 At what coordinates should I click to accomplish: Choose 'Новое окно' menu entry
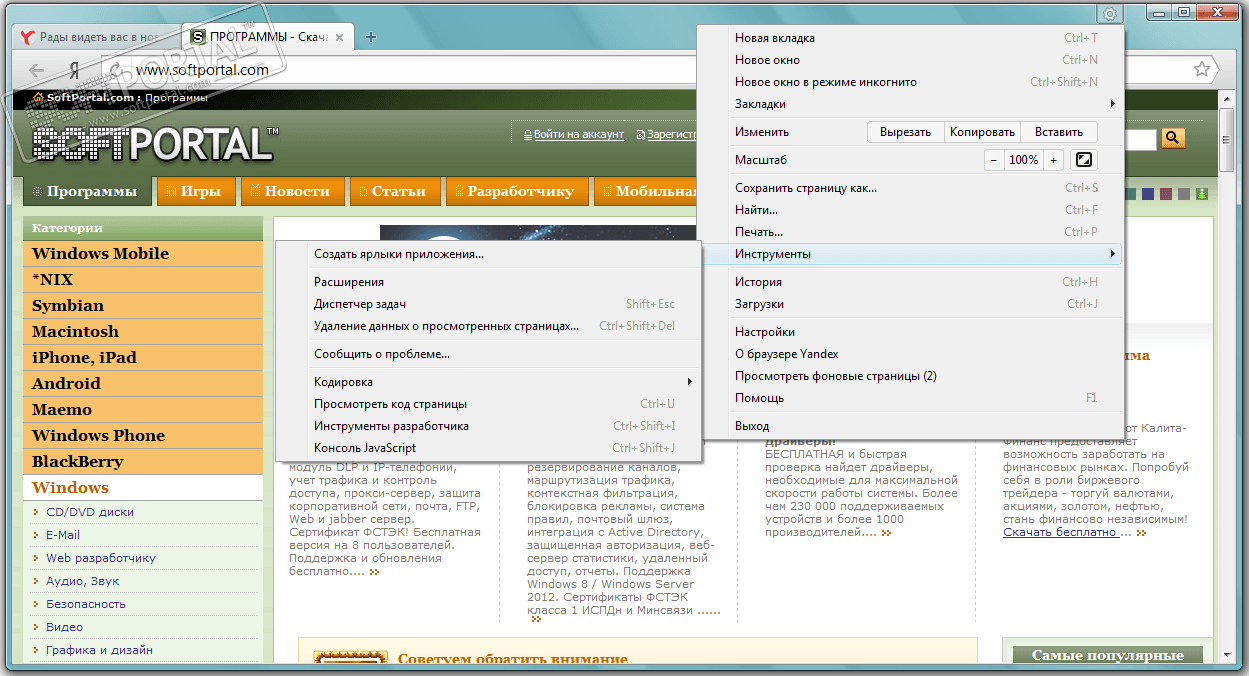tap(910, 60)
